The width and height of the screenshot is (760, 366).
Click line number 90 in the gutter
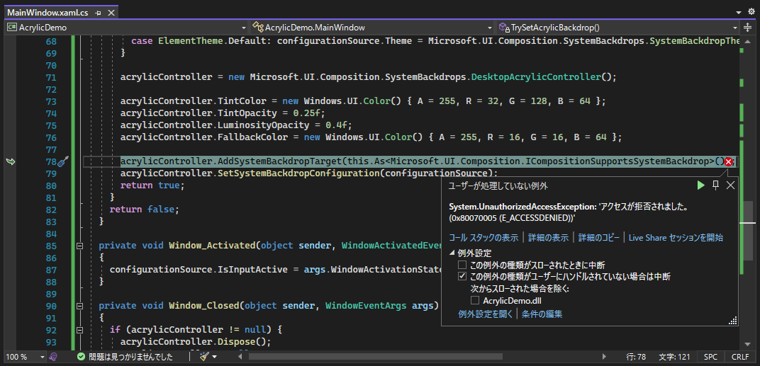(x=51, y=306)
